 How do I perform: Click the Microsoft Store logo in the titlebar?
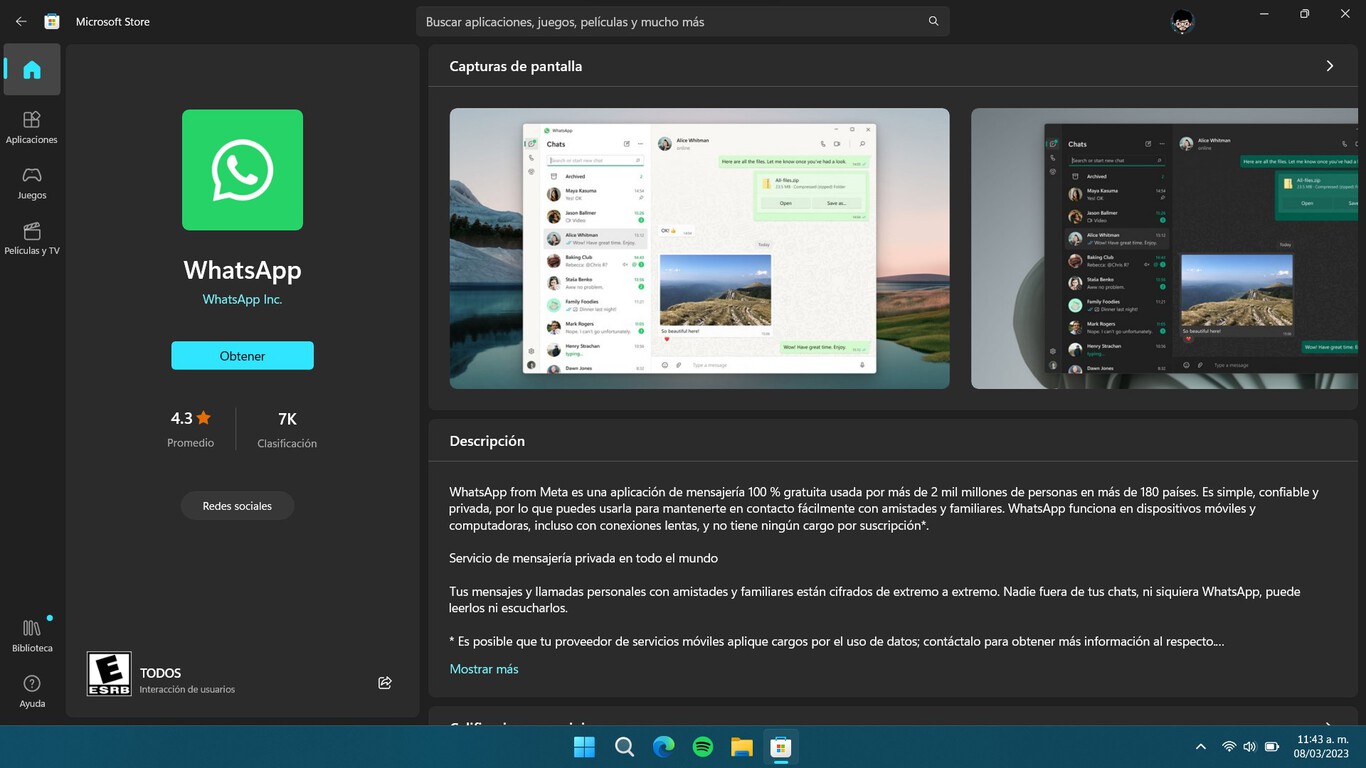point(51,20)
